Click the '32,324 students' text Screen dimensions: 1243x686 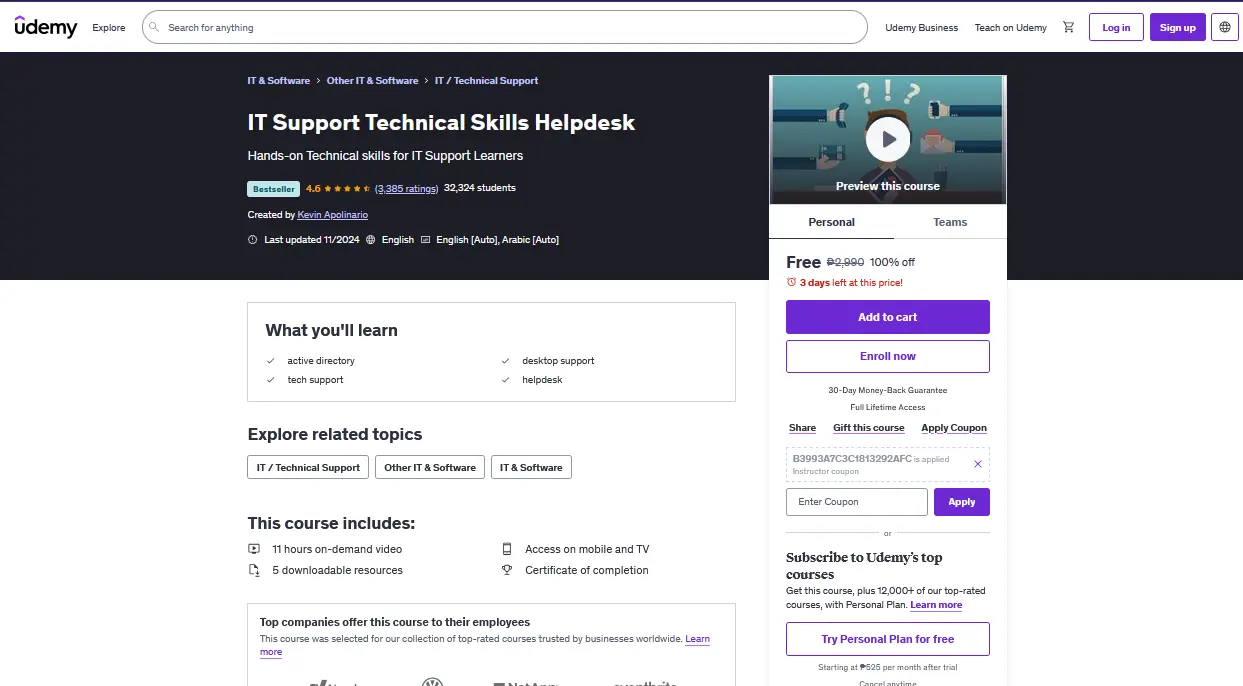click(x=480, y=188)
